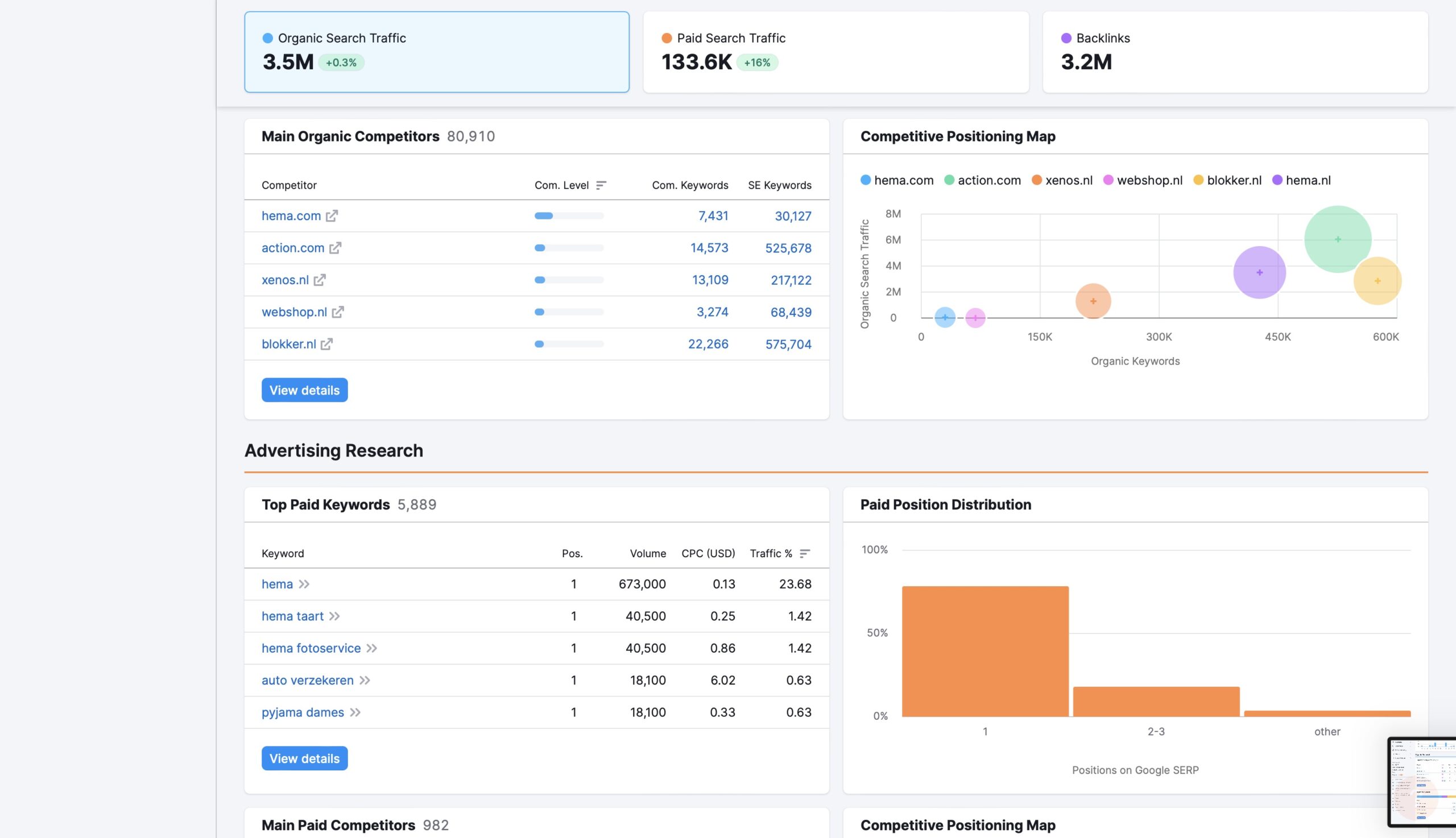Click the sort icon next to Traffic %

click(x=805, y=554)
